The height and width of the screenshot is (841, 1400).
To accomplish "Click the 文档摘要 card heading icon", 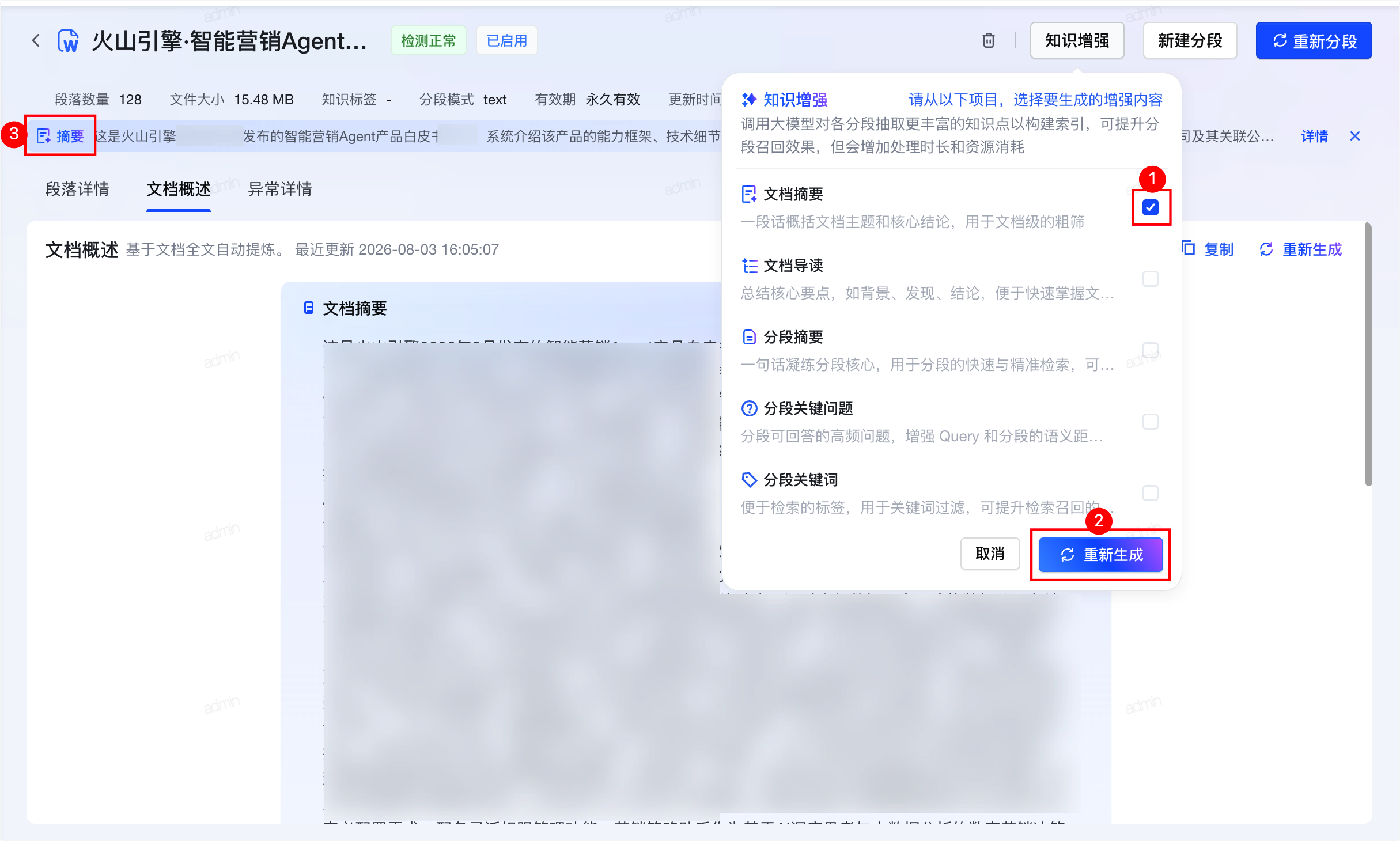I will point(309,308).
